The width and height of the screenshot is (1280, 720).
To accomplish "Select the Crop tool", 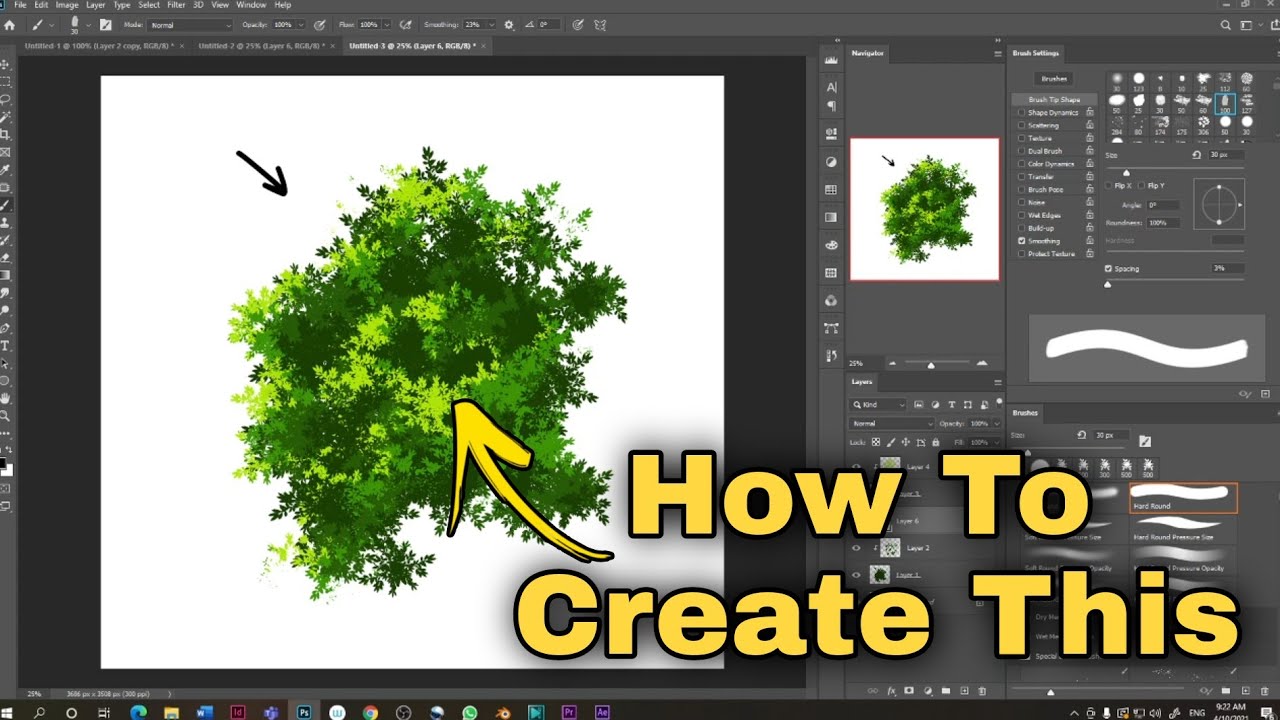I will pos(6,134).
